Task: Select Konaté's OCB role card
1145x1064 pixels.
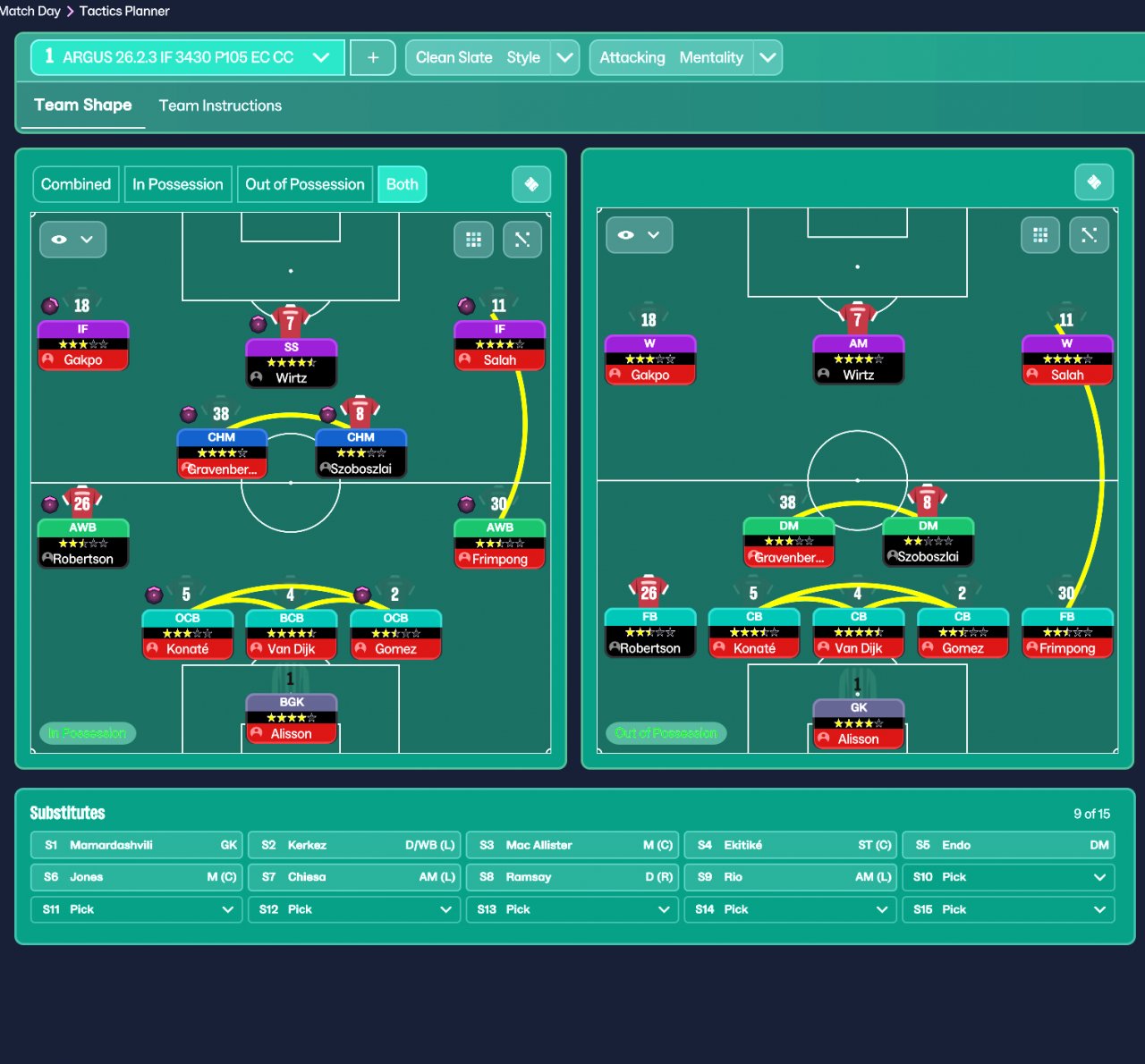Action: coord(188,634)
